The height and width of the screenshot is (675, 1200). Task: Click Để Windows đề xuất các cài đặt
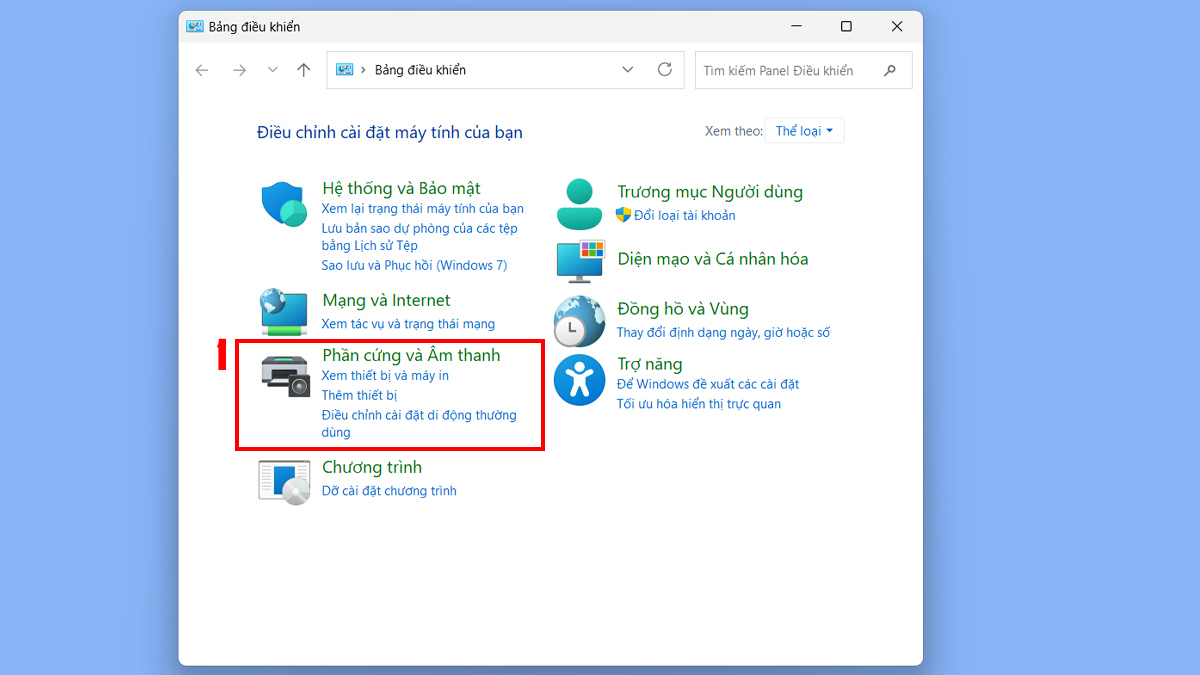pos(708,384)
